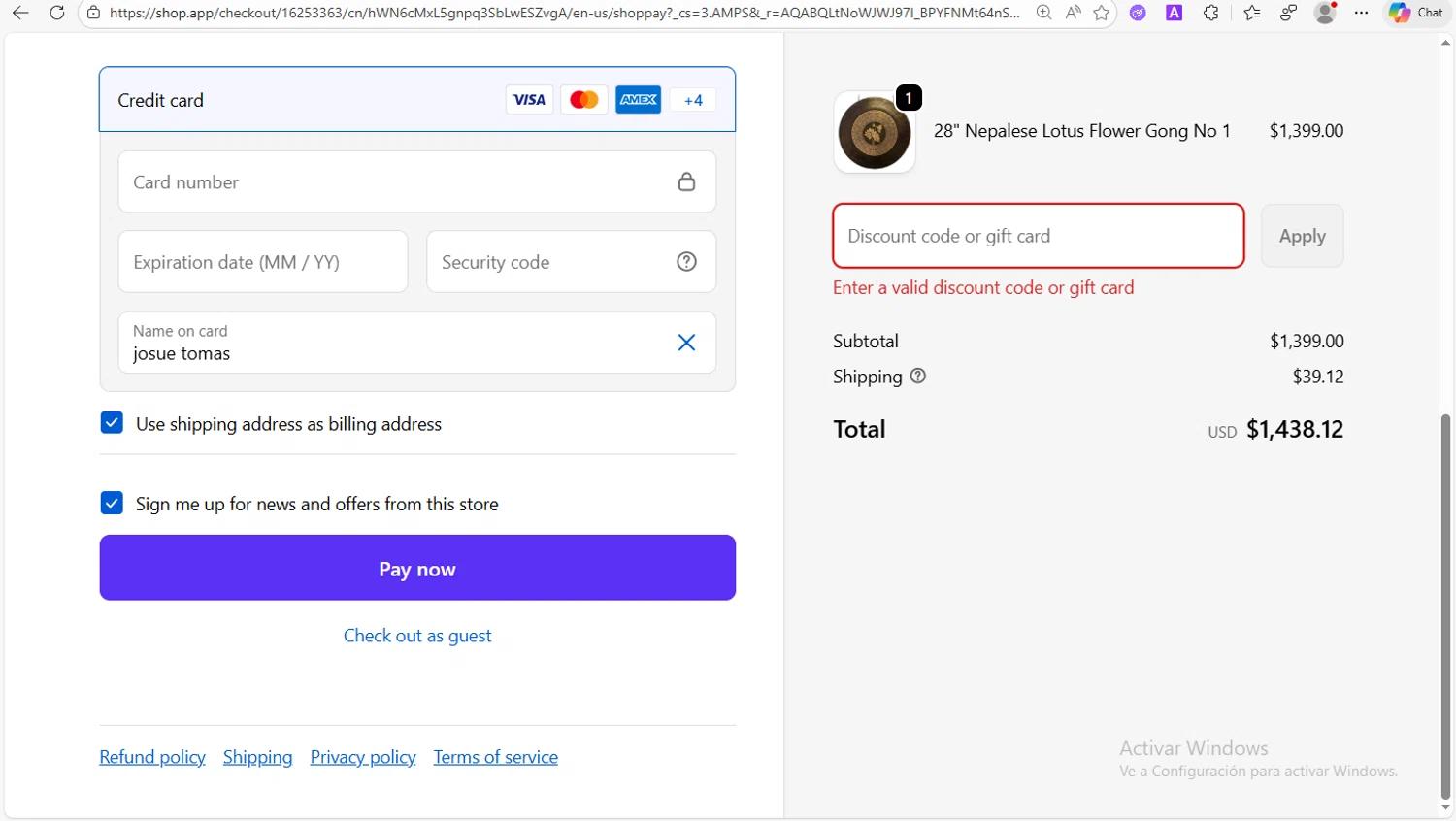Open shipping info help icon

[917, 376]
